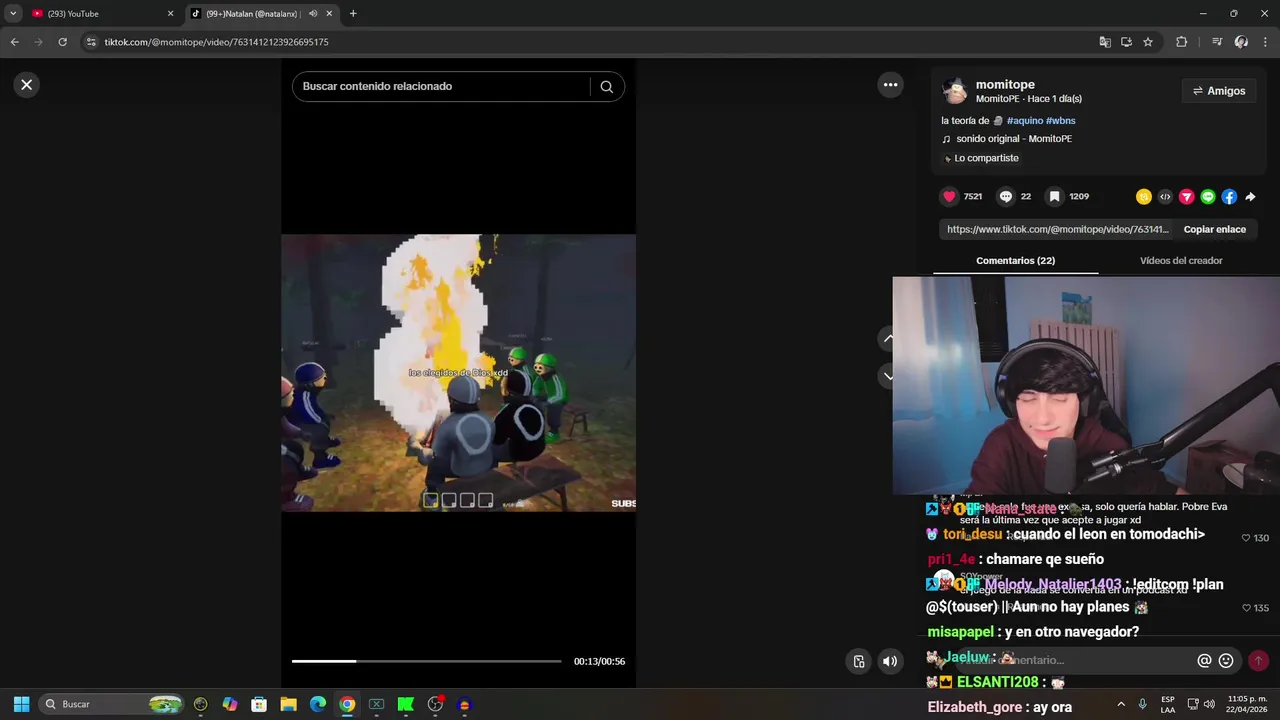Like the video with the heart icon
The image size is (1280, 720).
(950, 197)
